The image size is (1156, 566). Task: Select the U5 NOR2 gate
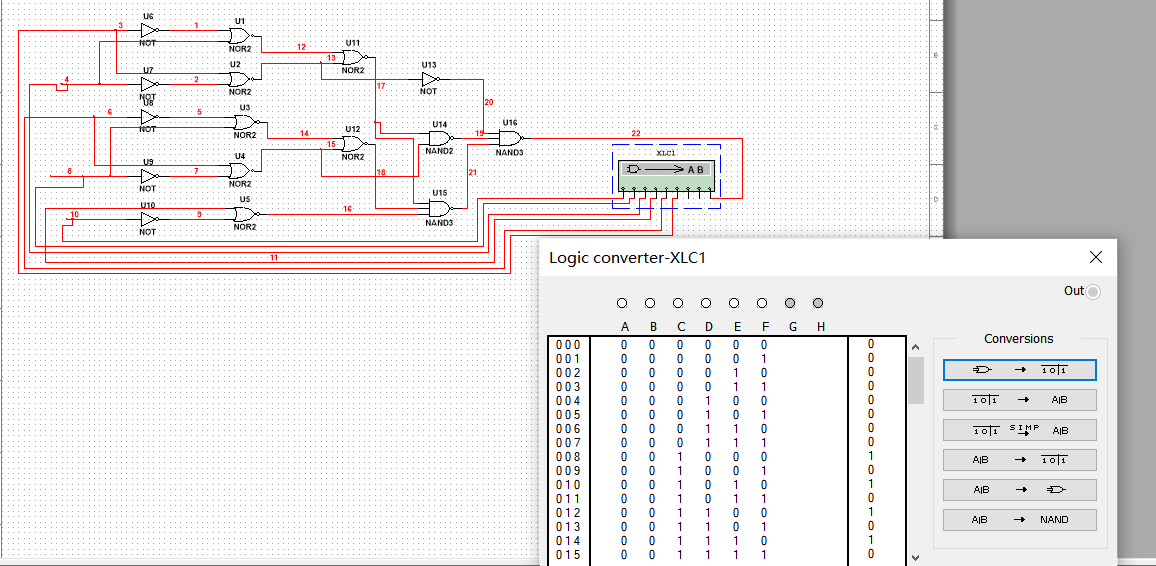tap(245, 214)
